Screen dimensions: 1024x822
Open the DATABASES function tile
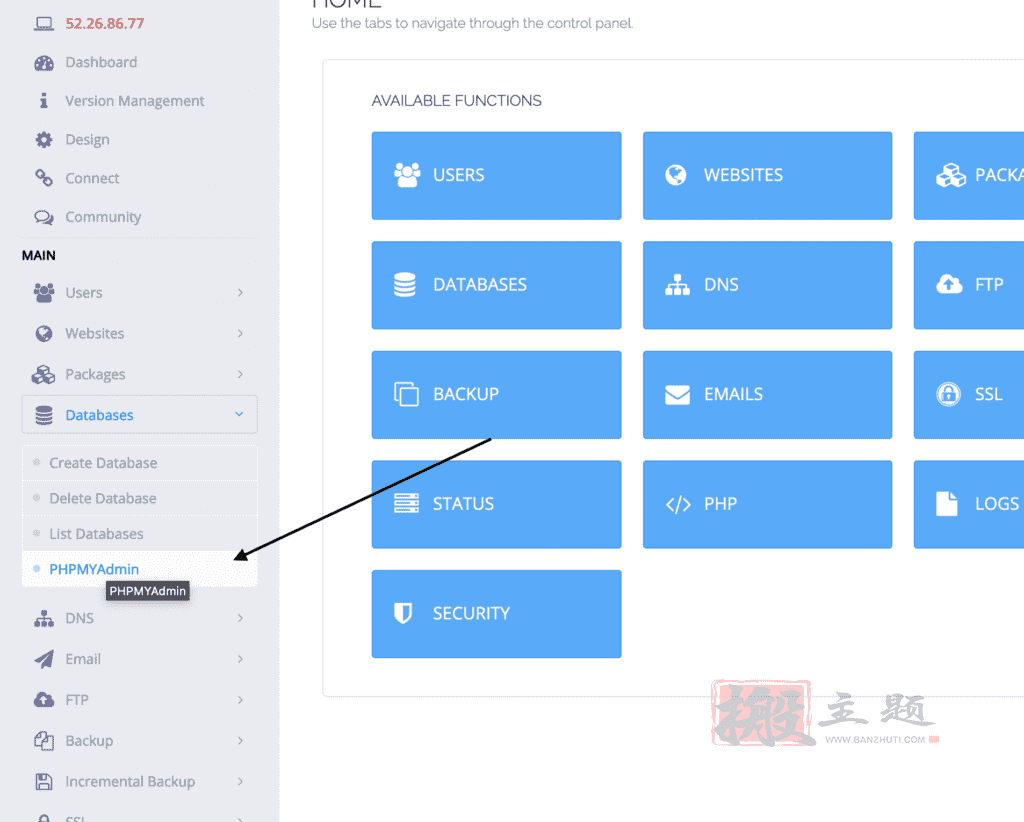[x=496, y=285]
